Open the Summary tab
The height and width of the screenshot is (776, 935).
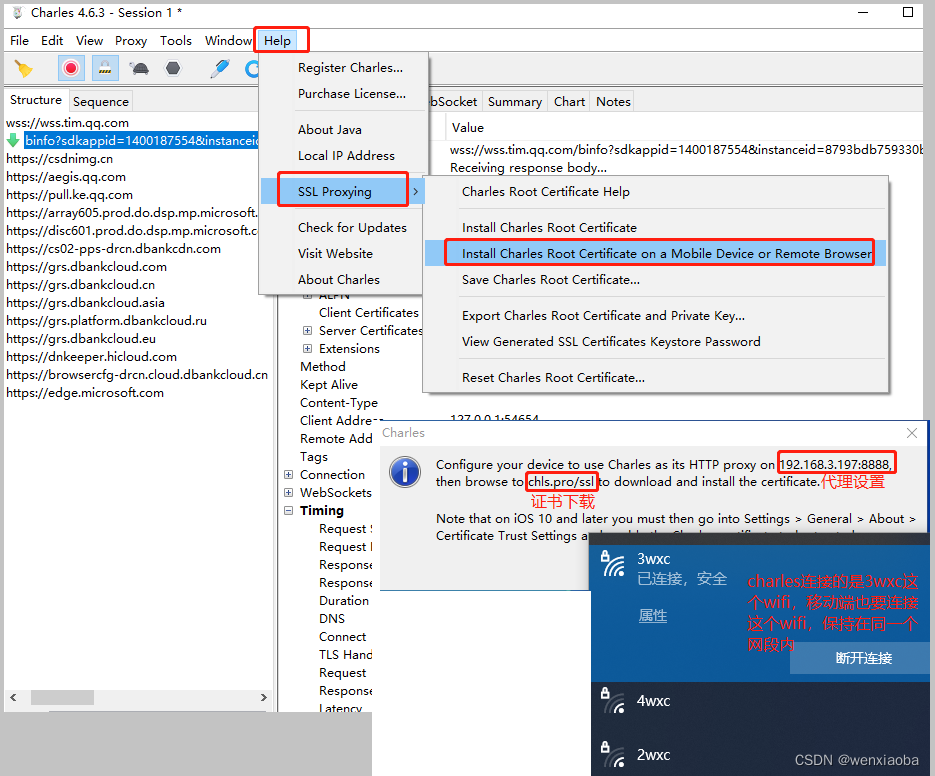coord(515,101)
